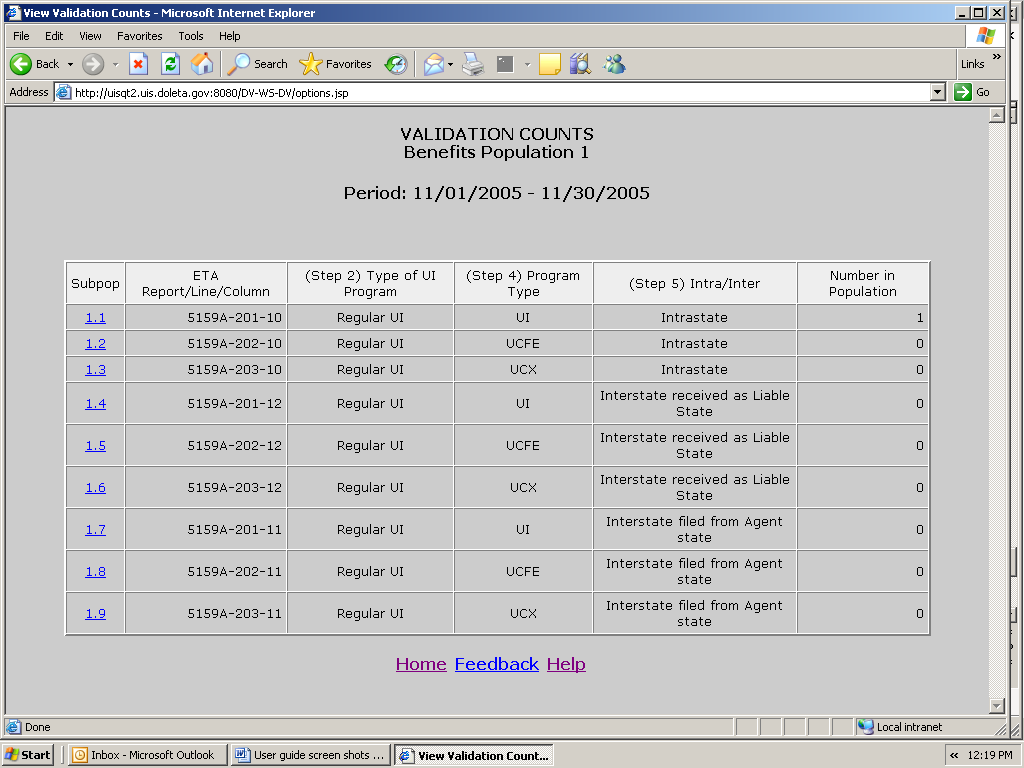Click the scrollbar down arrow
This screenshot has height=768, width=1024.
pos(997,705)
